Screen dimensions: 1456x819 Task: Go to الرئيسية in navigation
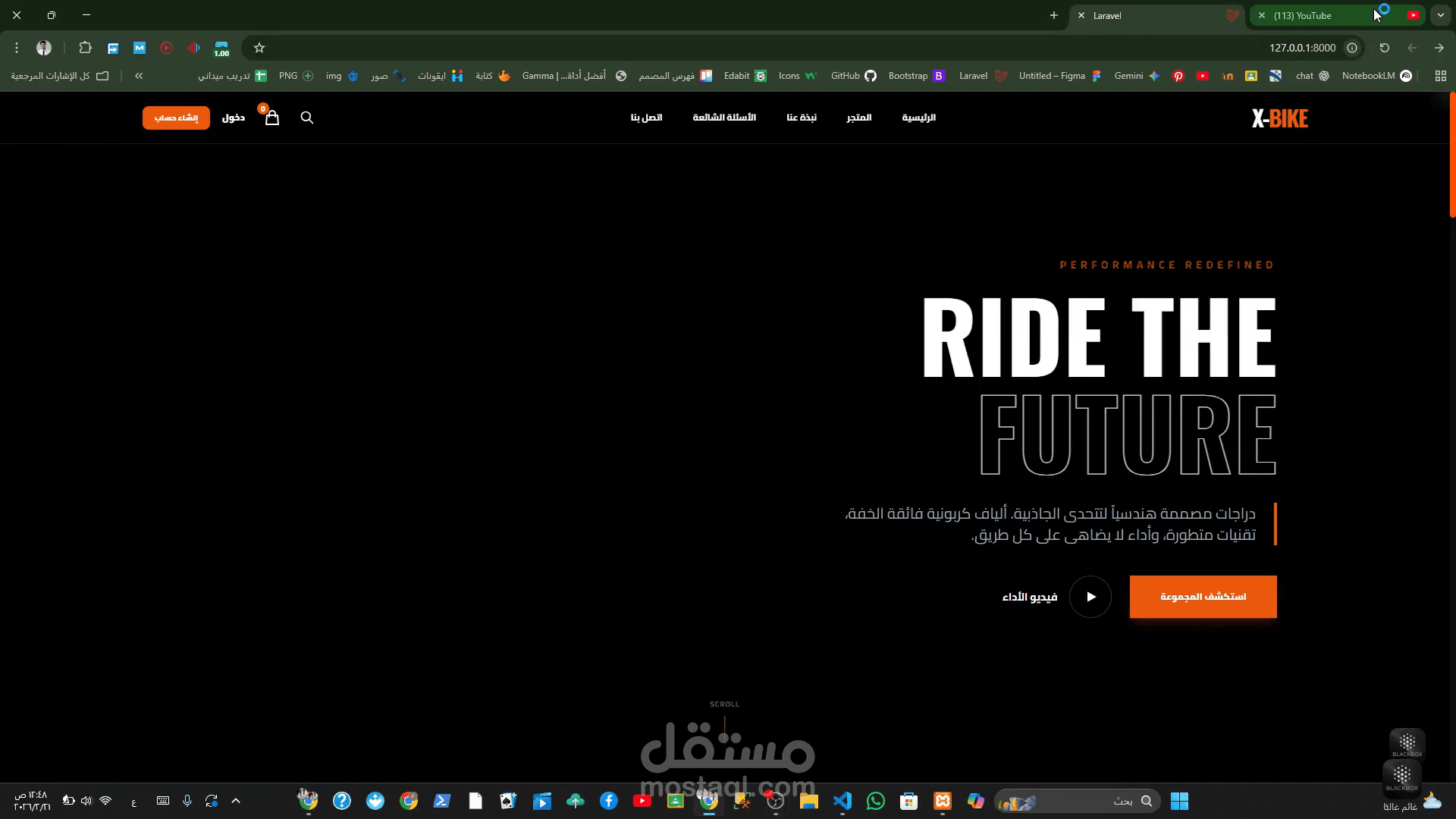919,118
